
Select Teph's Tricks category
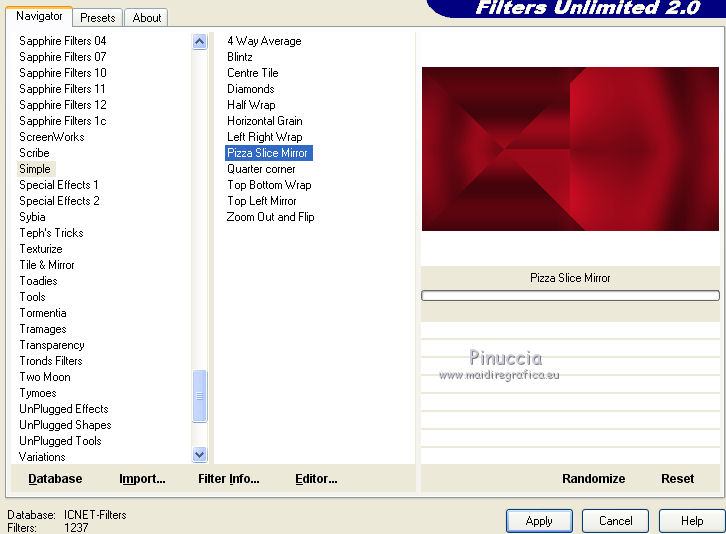51,233
